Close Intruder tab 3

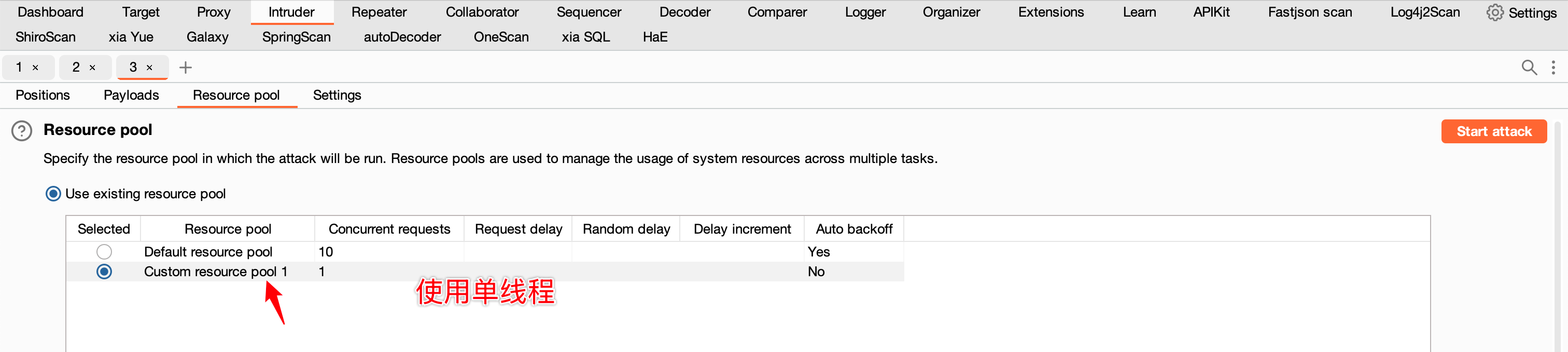click(x=150, y=67)
